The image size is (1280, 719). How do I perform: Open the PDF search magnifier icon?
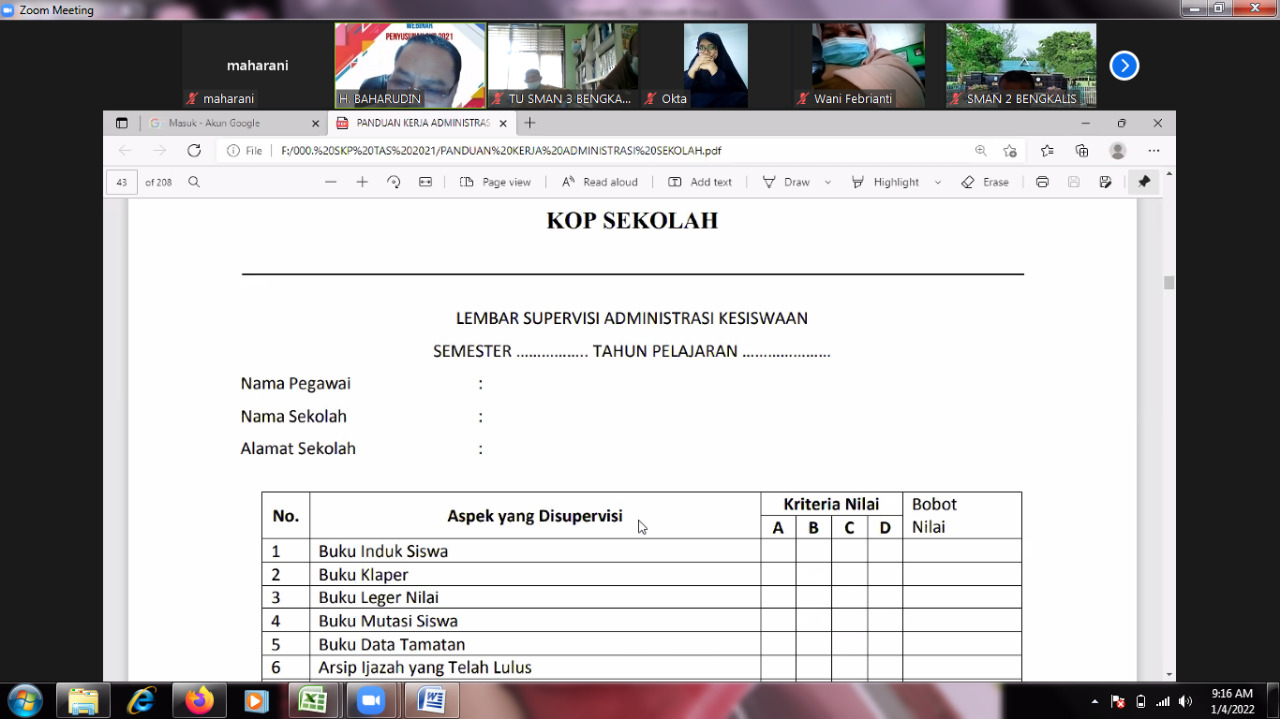pos(194,182)
